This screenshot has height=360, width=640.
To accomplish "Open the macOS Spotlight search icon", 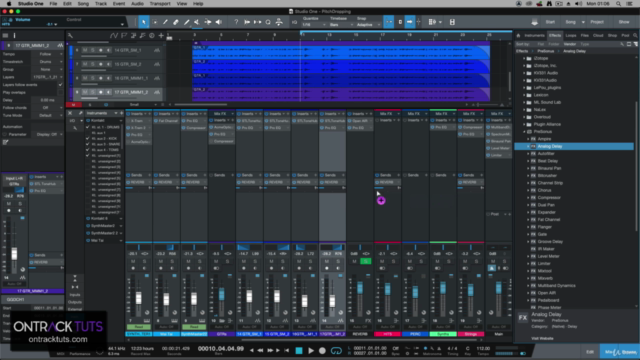I will tap(619, 4).
